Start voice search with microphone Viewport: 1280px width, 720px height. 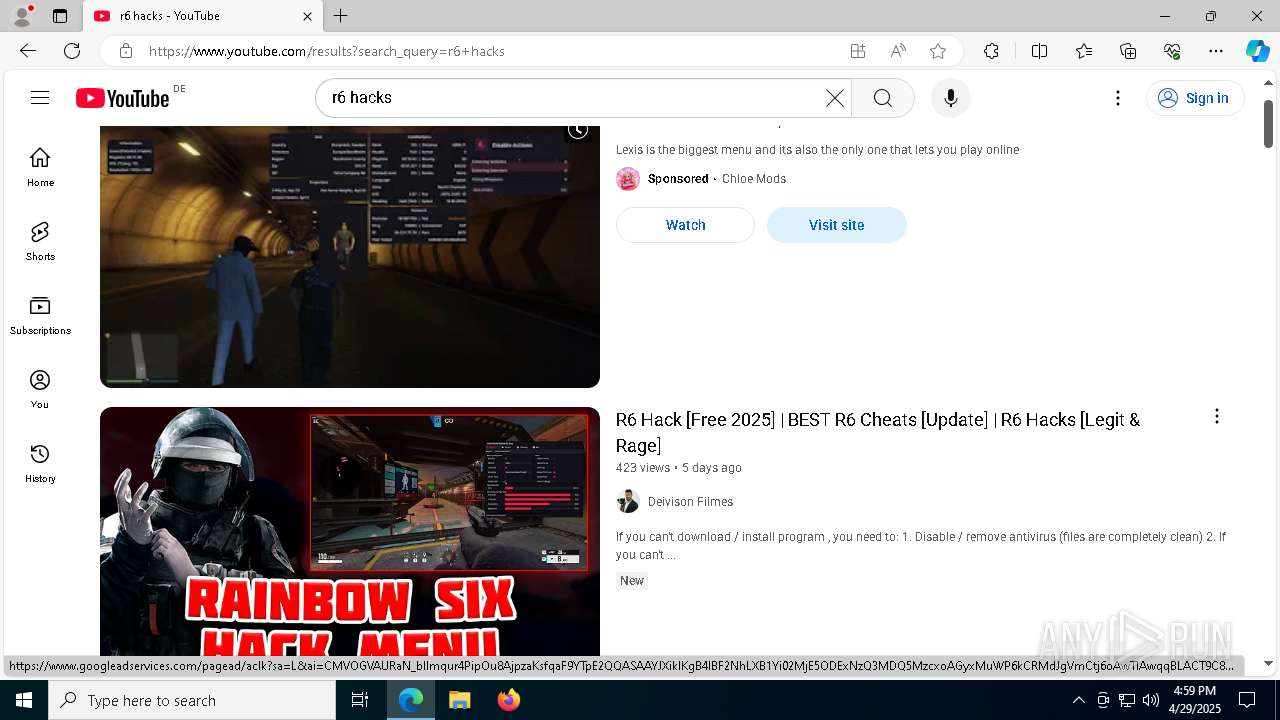pyautogui.click(x=951, y=98)
